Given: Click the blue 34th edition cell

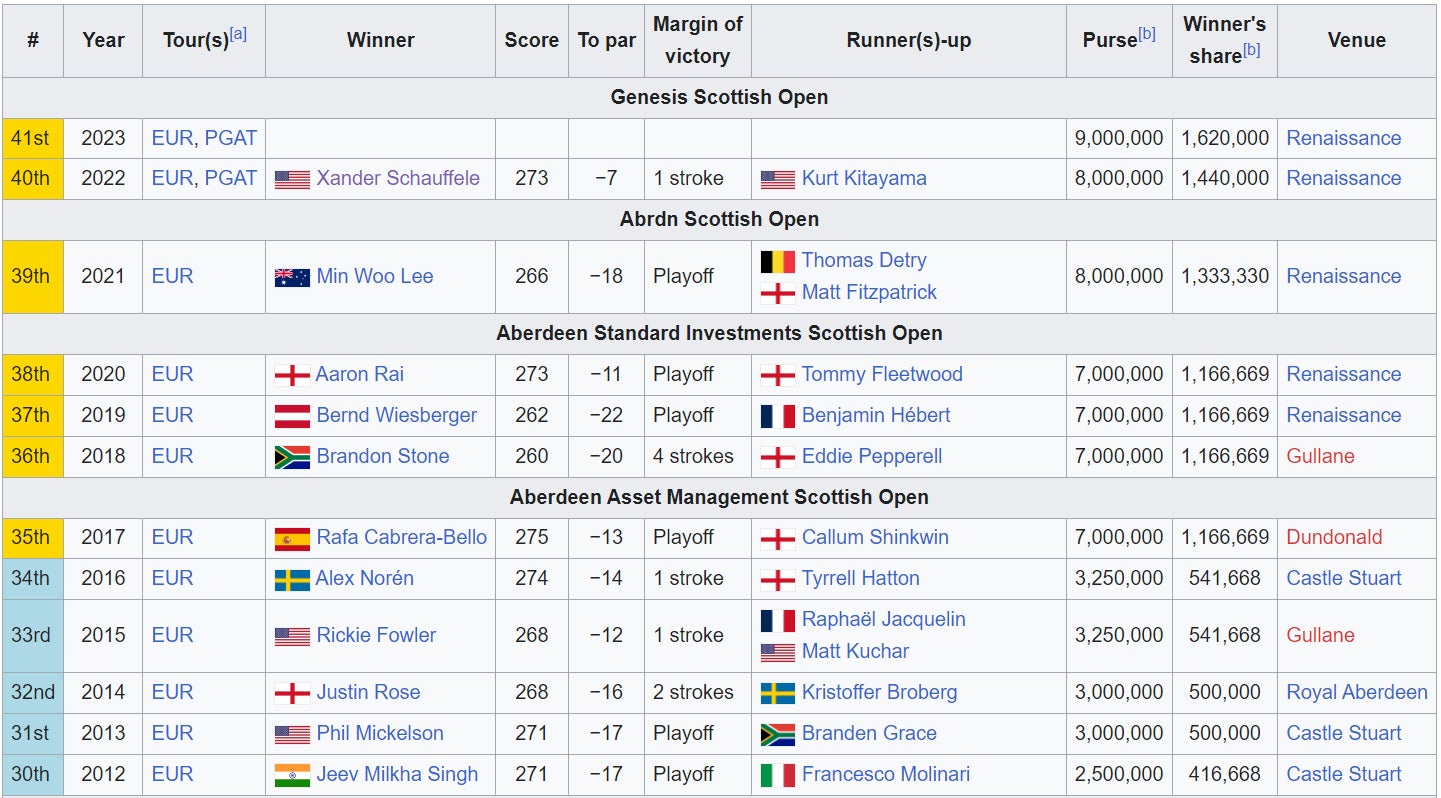Looking at the screenshot, I should pos(31,578).
